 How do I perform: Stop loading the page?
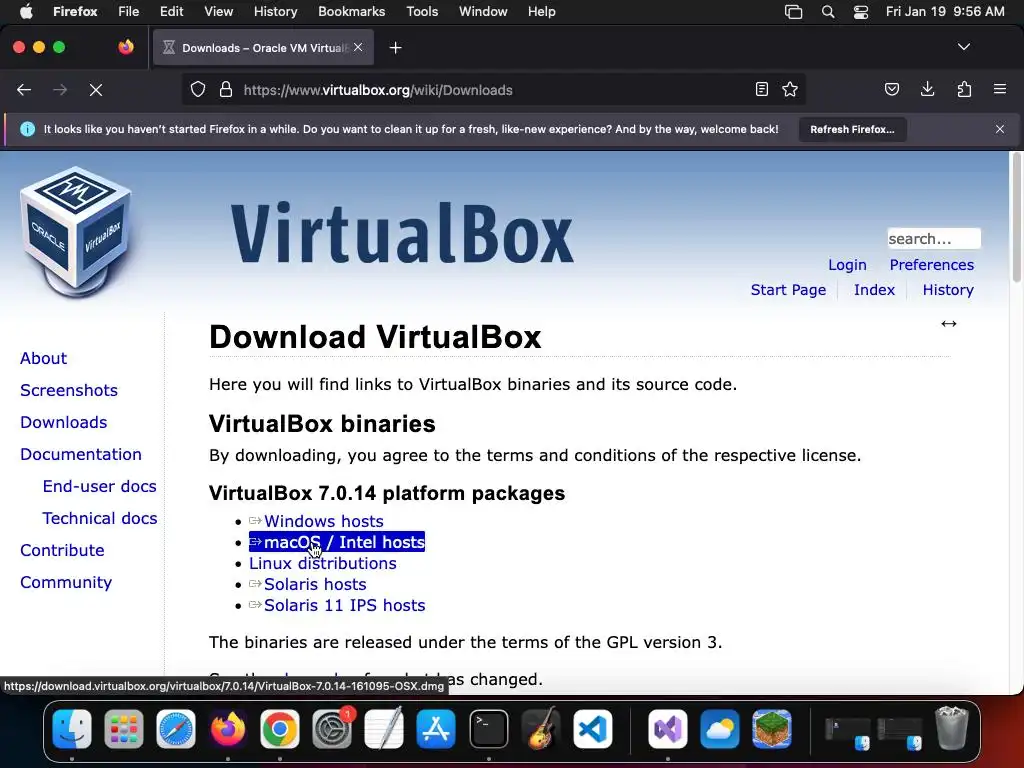[x=96, y=90]
